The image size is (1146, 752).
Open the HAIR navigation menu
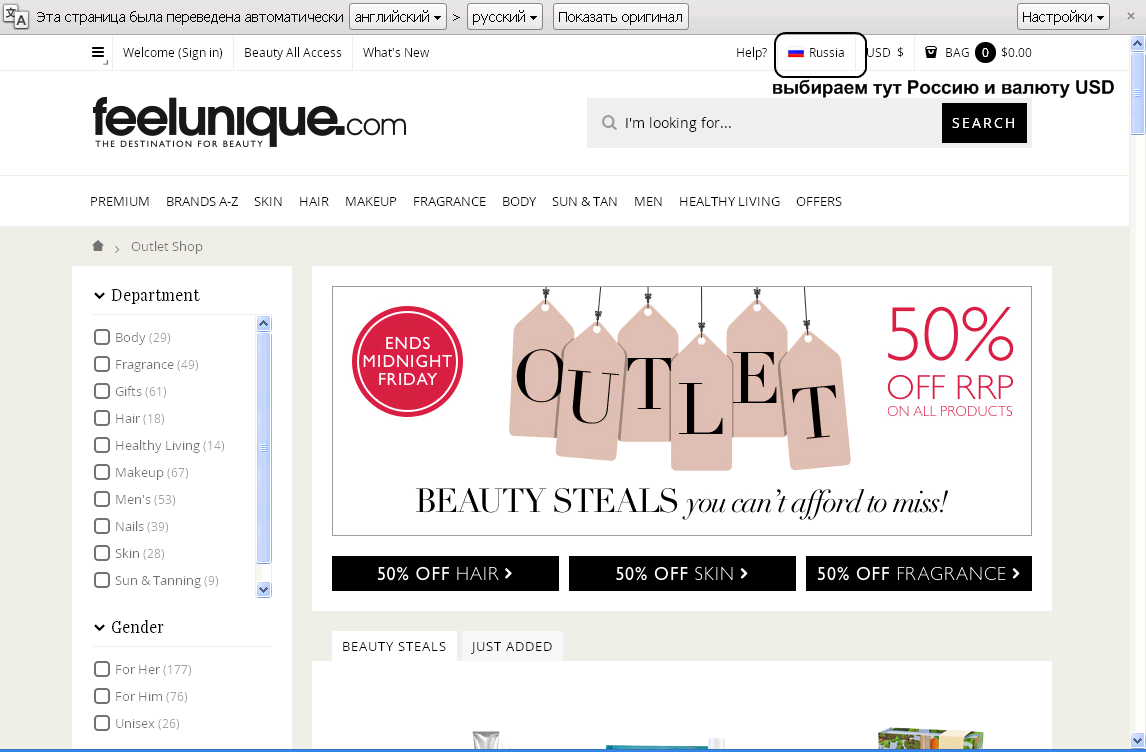[x=314, y=201]
